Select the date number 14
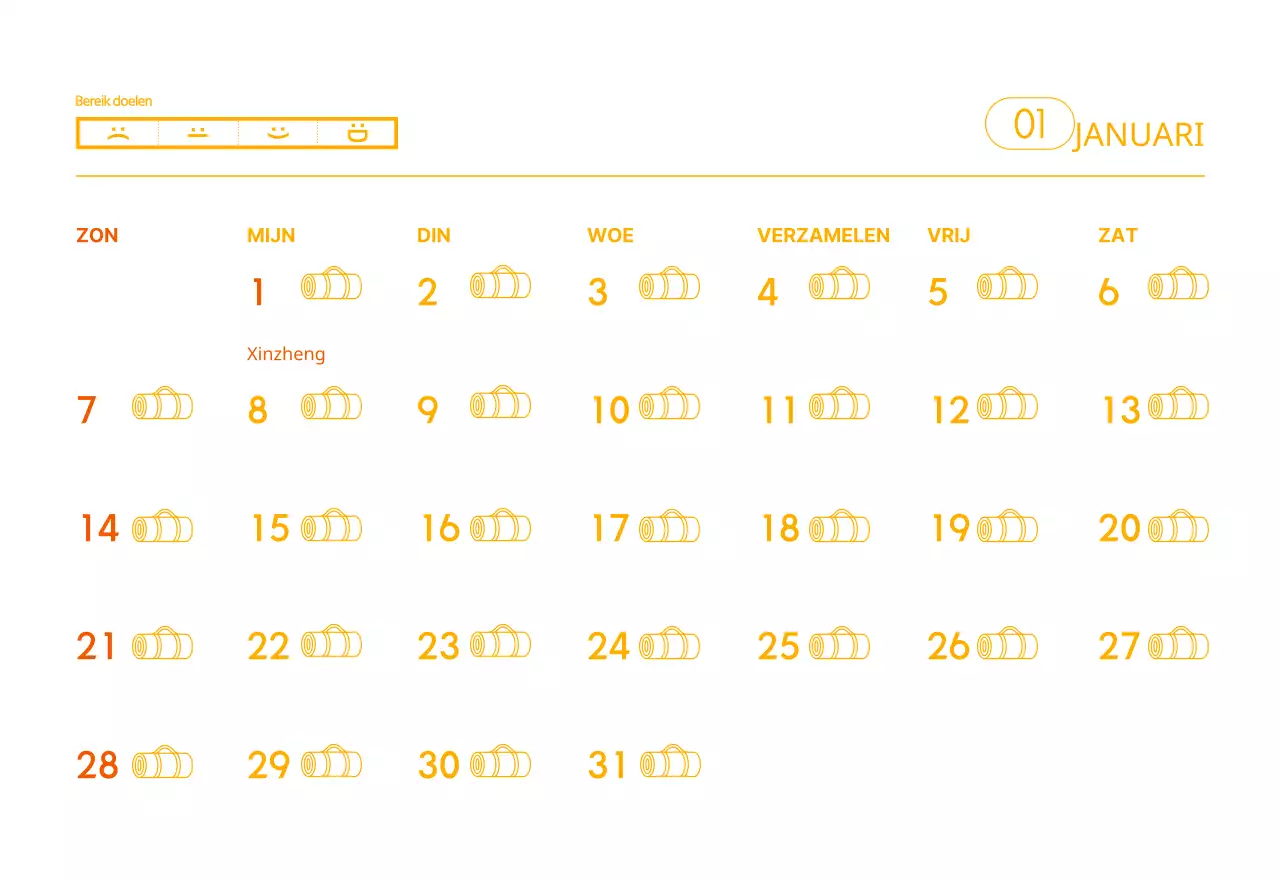Viewport: 1280px width, 880px height. (99, 528)
